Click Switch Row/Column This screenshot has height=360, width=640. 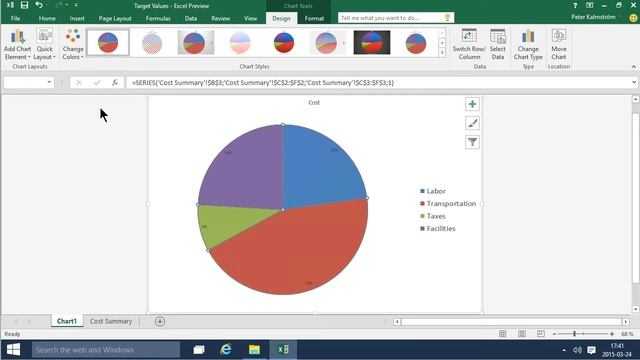469,45
